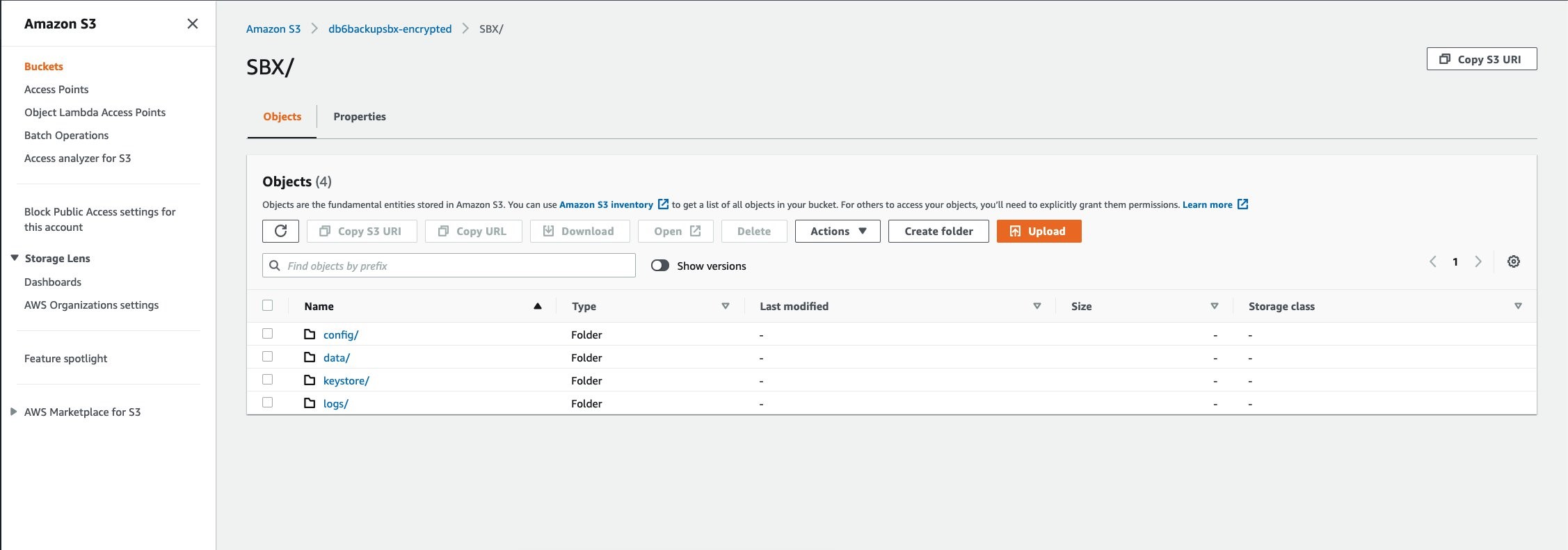Open Size column sort arrow
The width and height of the screenshot is (1568, 550).
pyautogui.click(x=1214, y=306)
